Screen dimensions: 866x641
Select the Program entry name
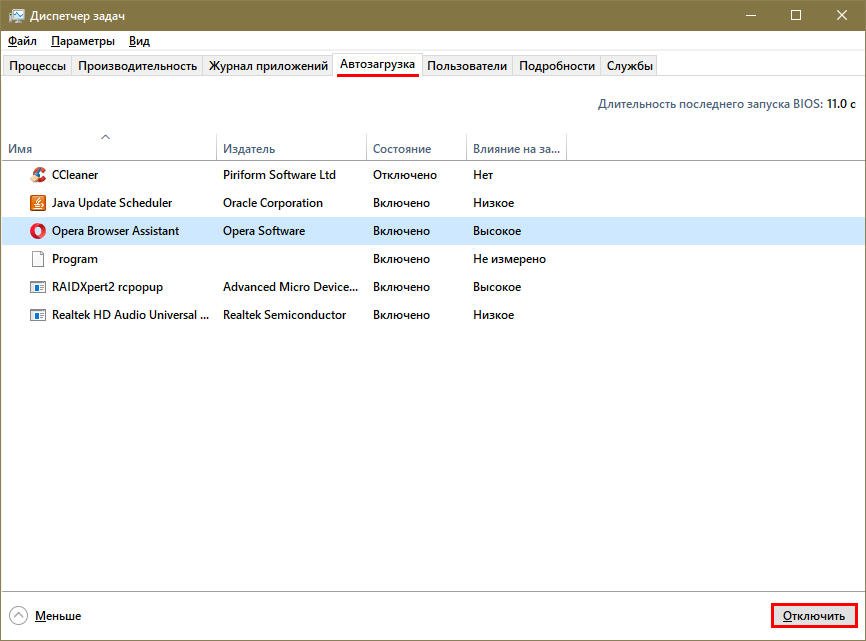[75, 259]
